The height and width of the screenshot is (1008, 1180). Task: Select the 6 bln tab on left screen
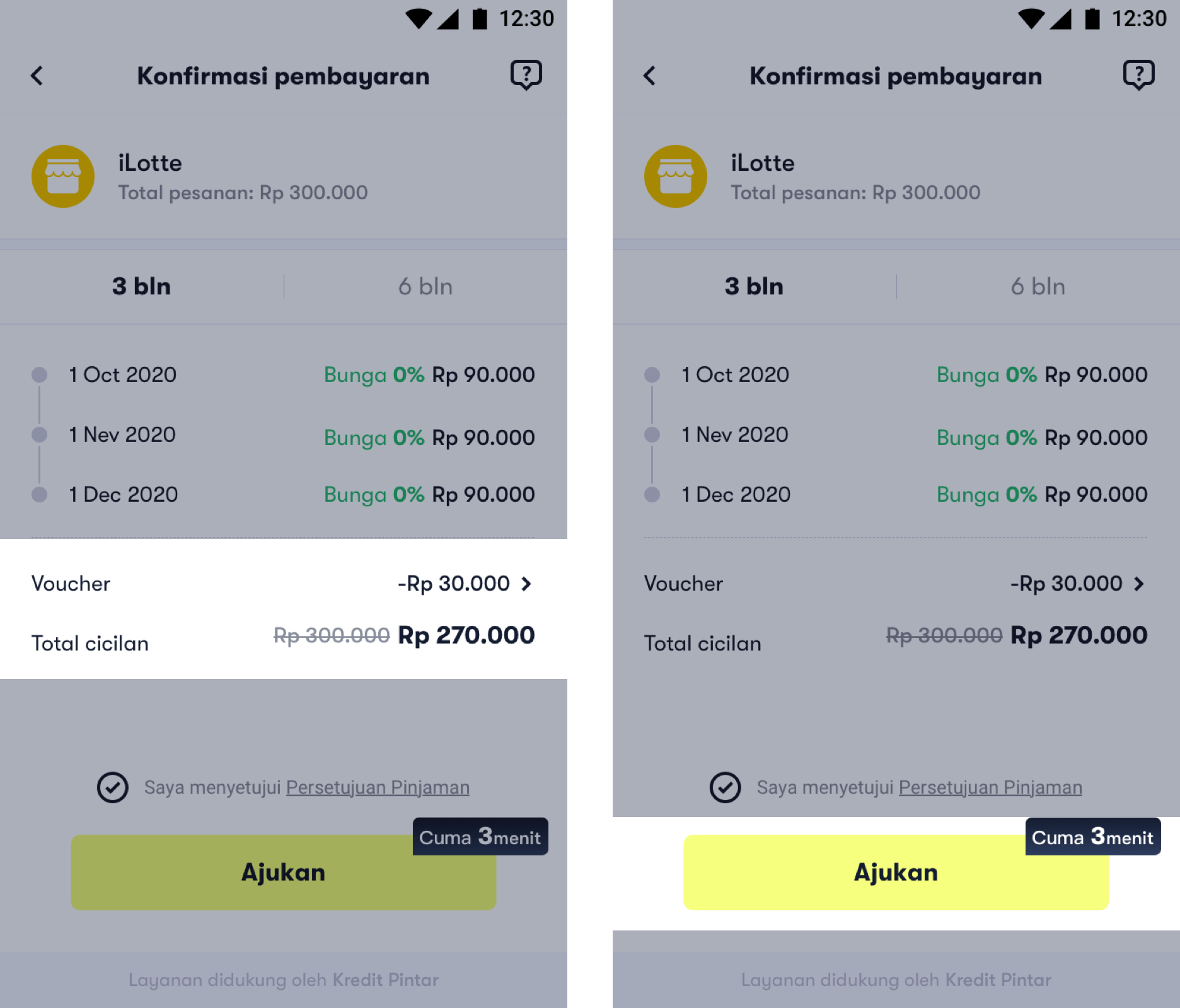coord(425,287)
